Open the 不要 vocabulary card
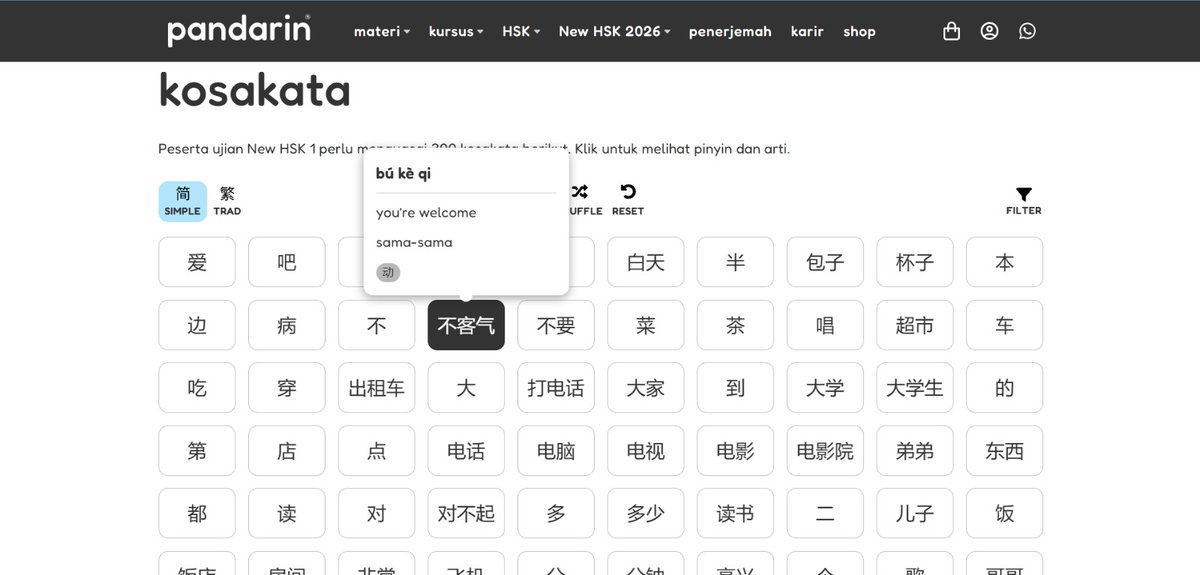The height and width of the screenshot is (575, 1200). [x=556, y=325]
